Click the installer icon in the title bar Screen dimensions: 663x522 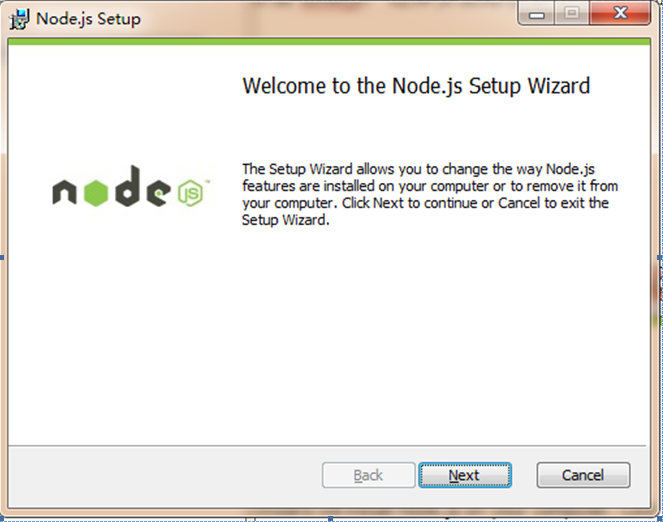19,19
